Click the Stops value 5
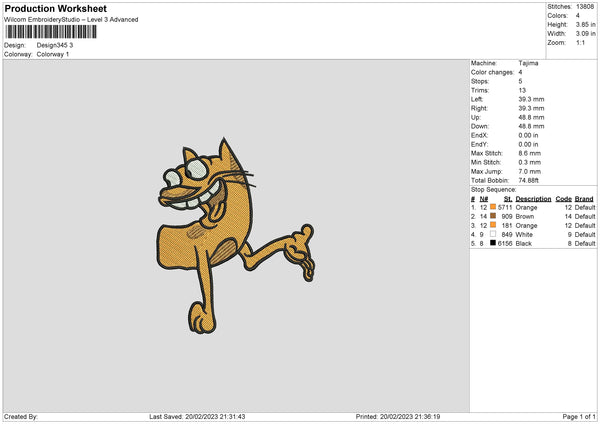 [520, 81]
